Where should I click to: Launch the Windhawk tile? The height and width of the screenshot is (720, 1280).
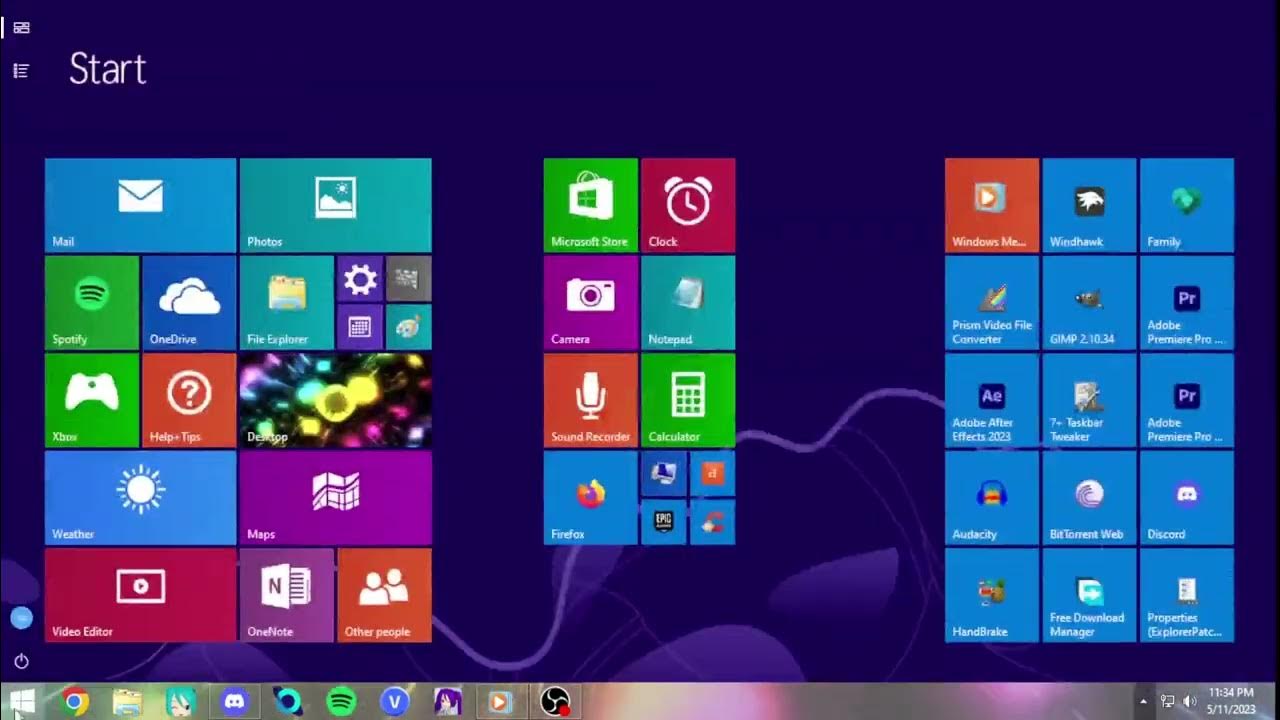(x=1089, y=205)
